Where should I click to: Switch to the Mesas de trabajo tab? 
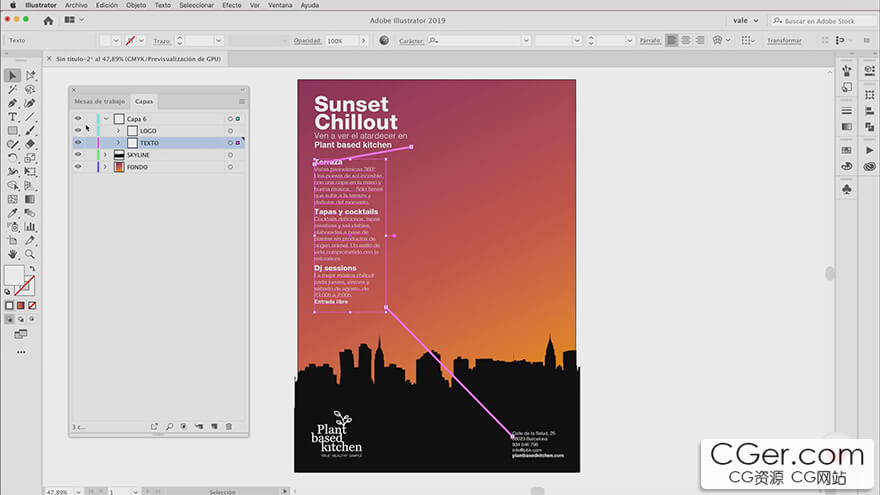click(99, 102)
